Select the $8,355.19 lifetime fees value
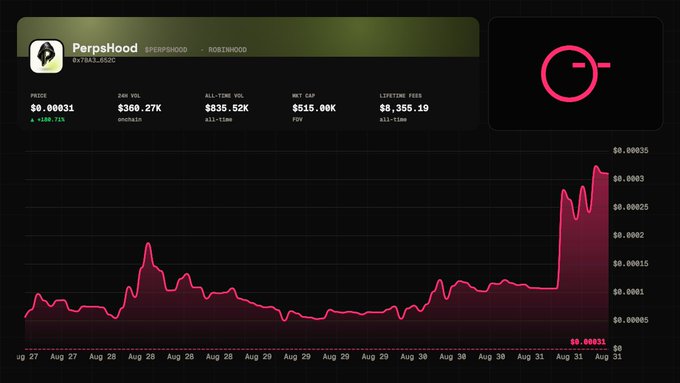 click(404, 108)
